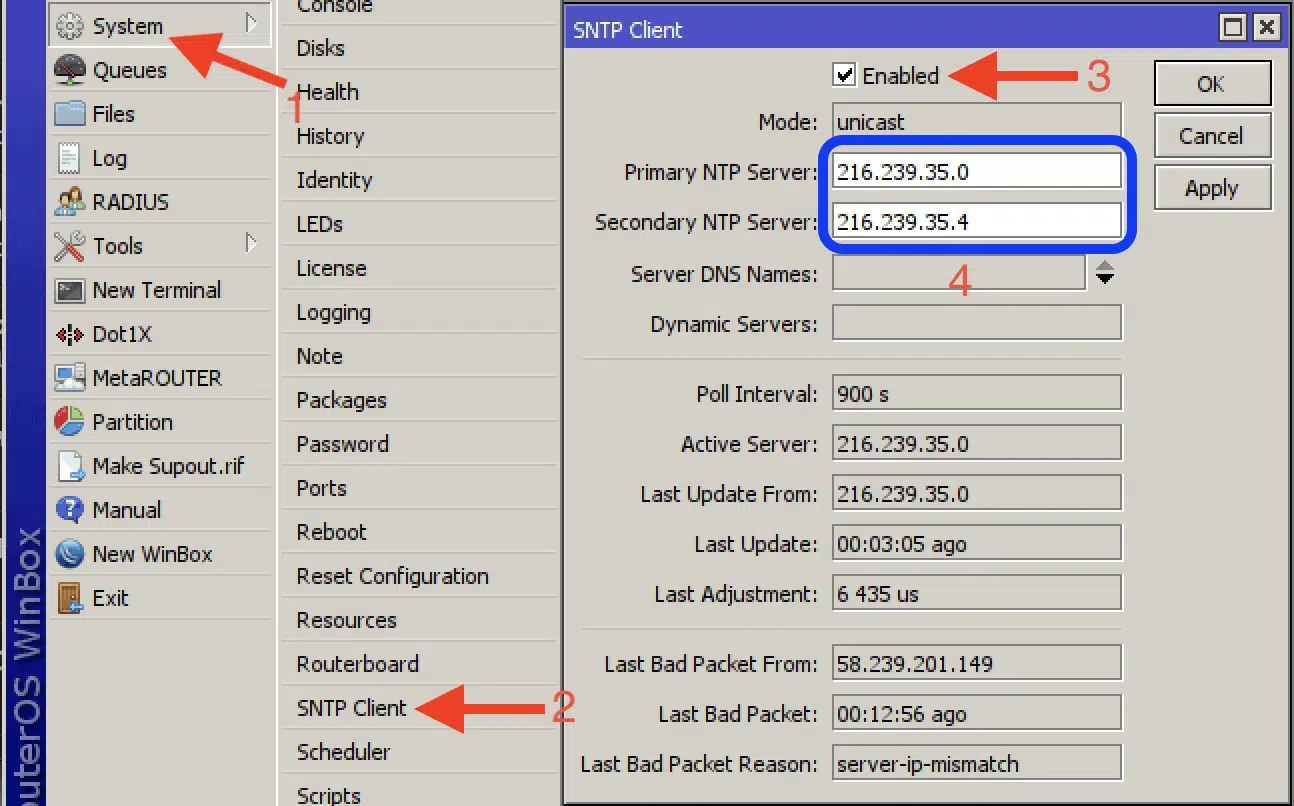Focus the Secondary NTP Server field

click(976, 222)
